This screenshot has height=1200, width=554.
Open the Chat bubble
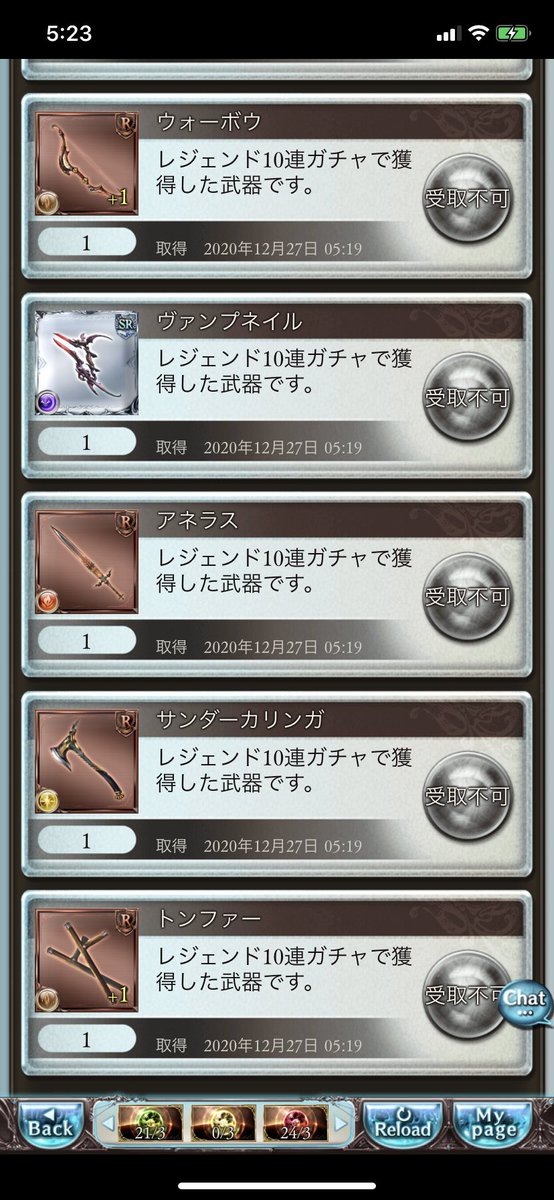[x=525, y=1003]
